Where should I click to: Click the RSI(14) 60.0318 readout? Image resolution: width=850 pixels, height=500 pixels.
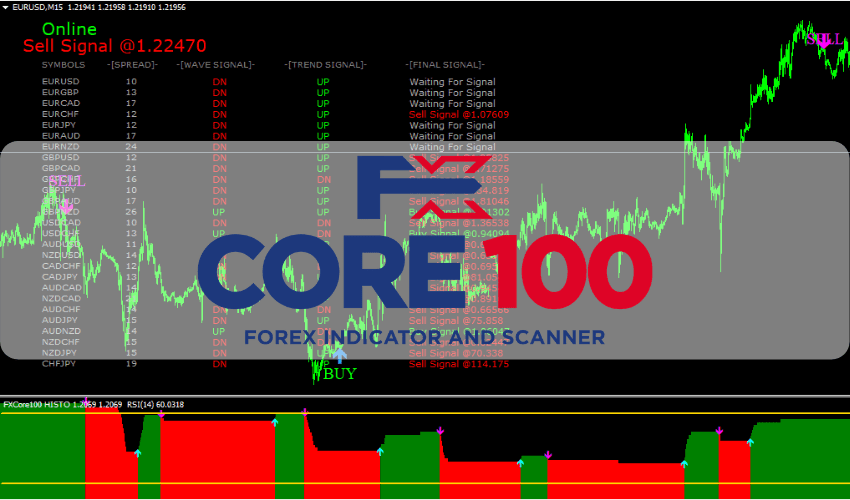(155, 404)
